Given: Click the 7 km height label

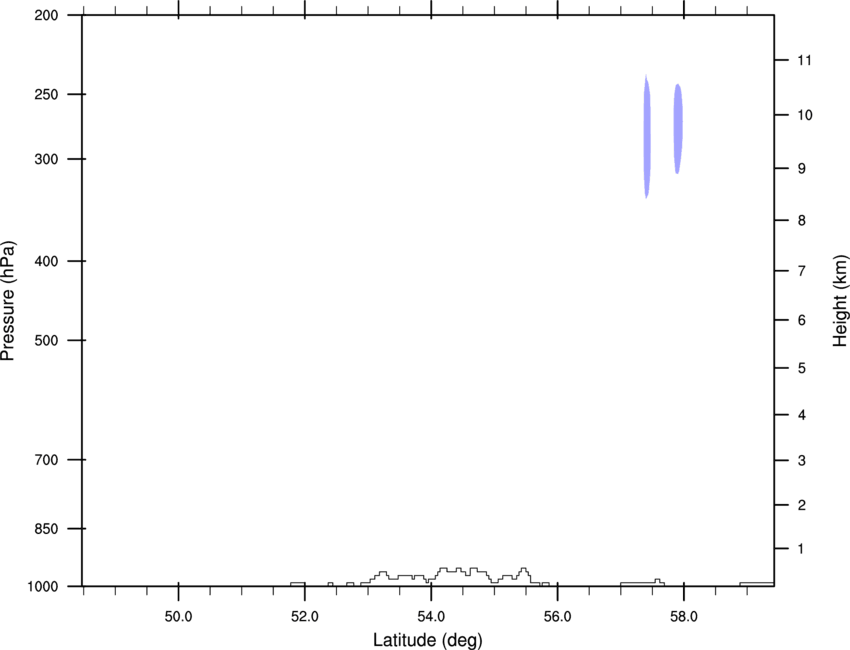Looking at the screenshot, I should point(801,271).
